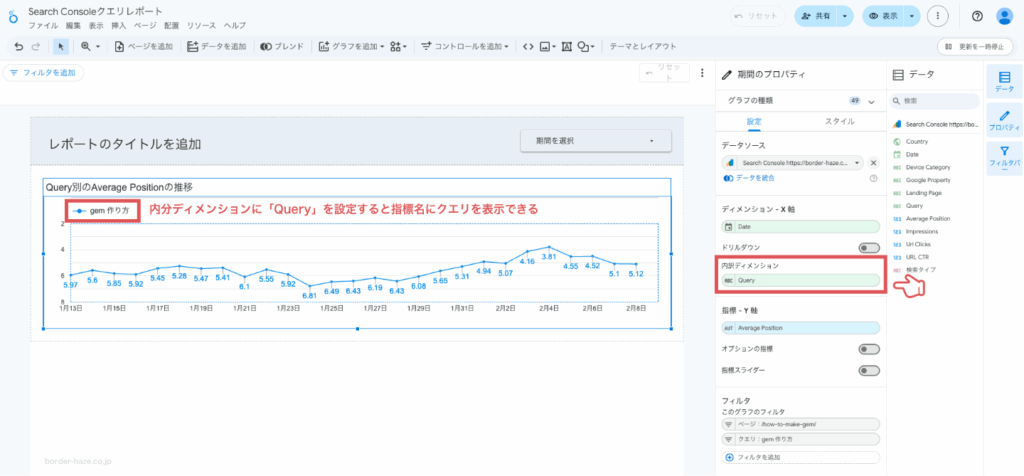Open the community visualizations icon dropdown
Image resolution: width=1024 pixels, height=476 pixels.
(398, 46)
